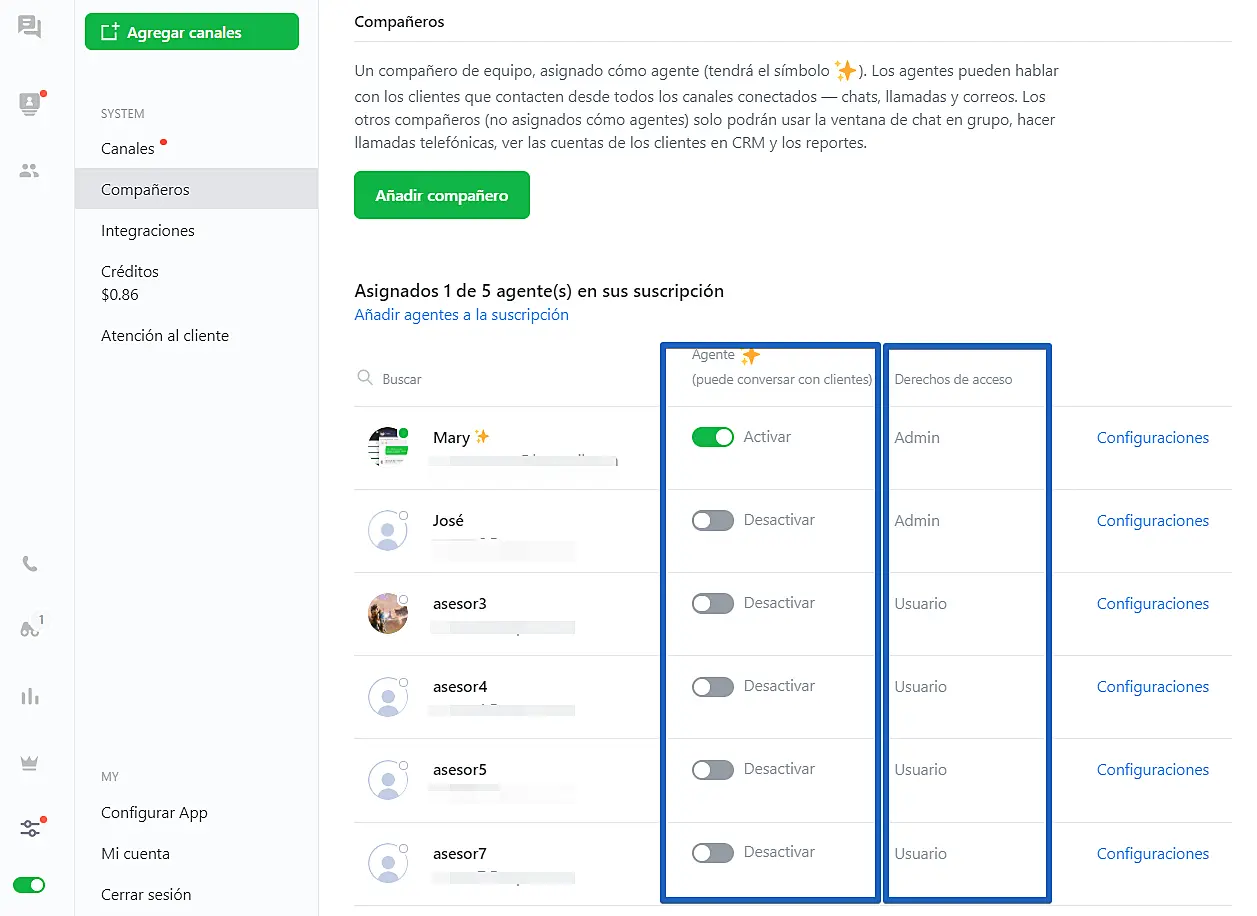Open the settings sliders icon
The height and width of the screenshot is (916, 1257).
30,828
